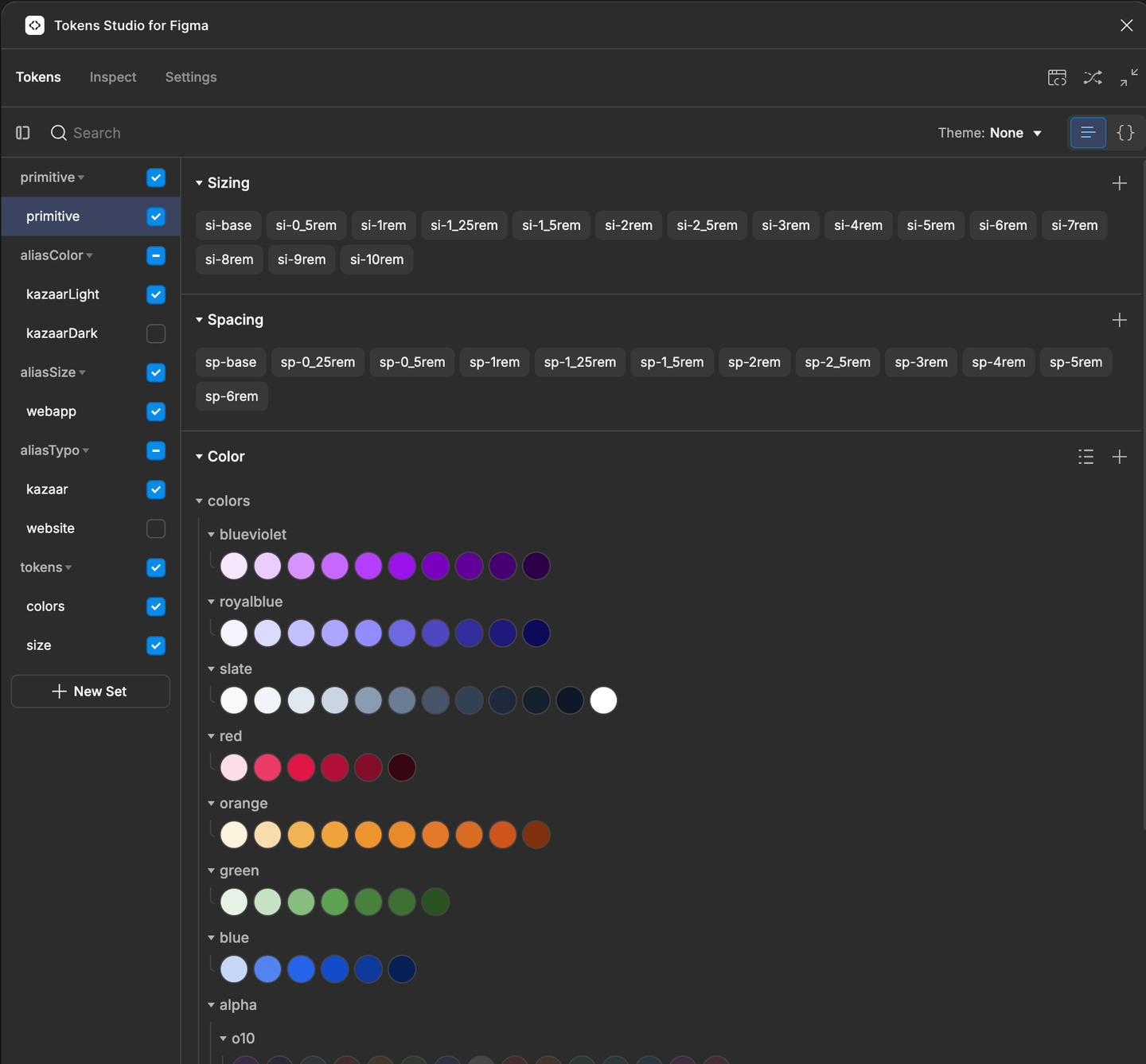Add a new Color token with plus
Image resolution: width=1146 pixels, height=1064 pixels.
coord(1119,457)
